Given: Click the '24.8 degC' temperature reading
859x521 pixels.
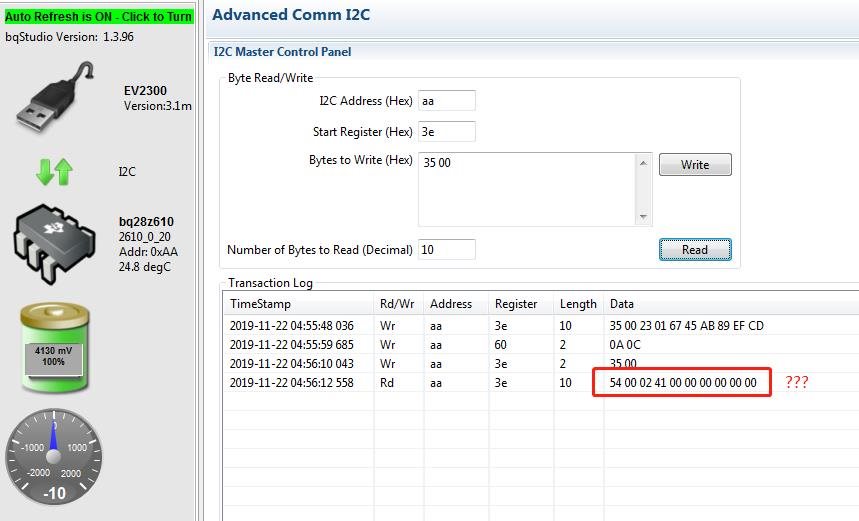Looking at the screenshot, I should (x=145, y=267).
